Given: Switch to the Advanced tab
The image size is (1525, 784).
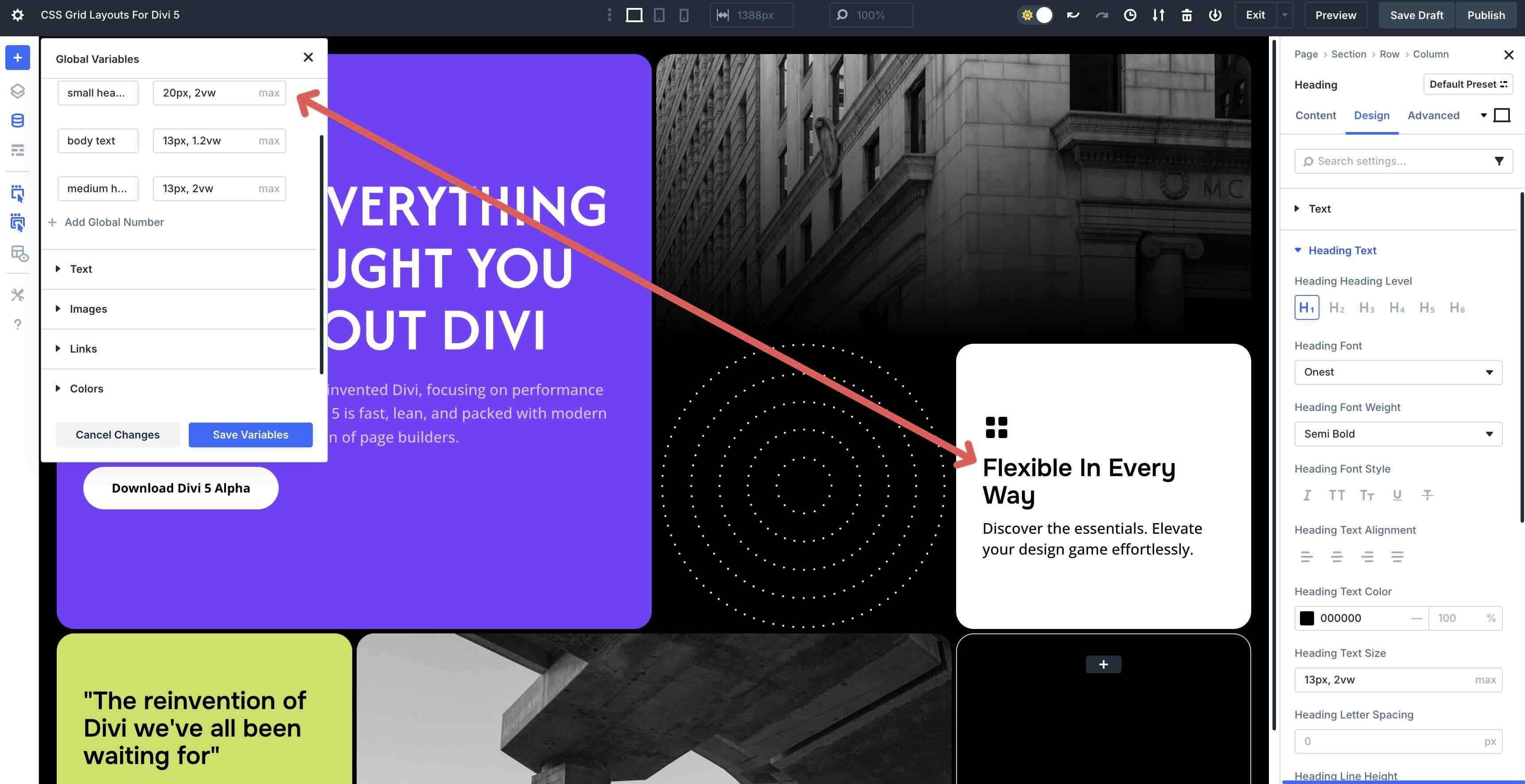Looking at the screenshot, I should coord(1433,115).
